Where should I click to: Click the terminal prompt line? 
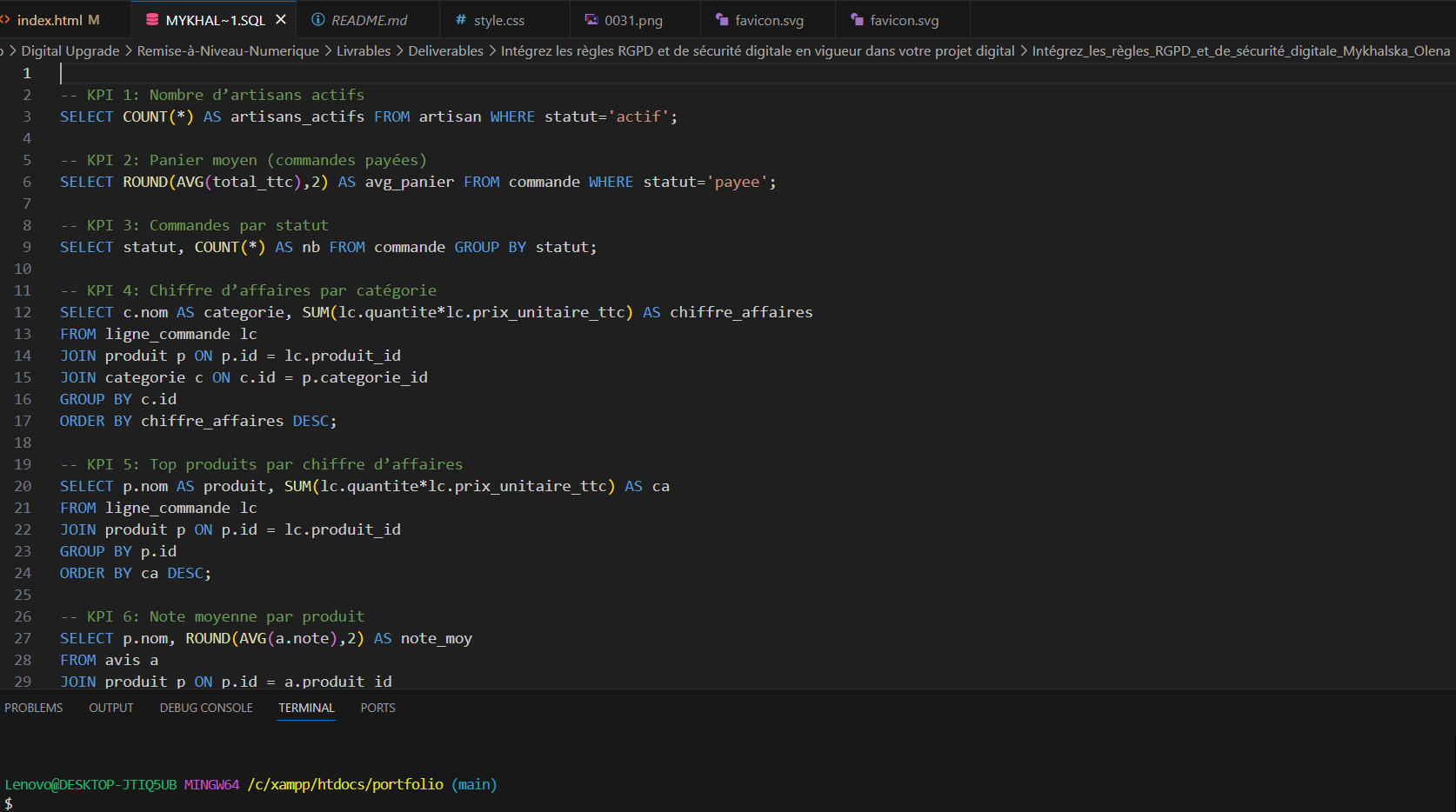click(x=9, y=804)
